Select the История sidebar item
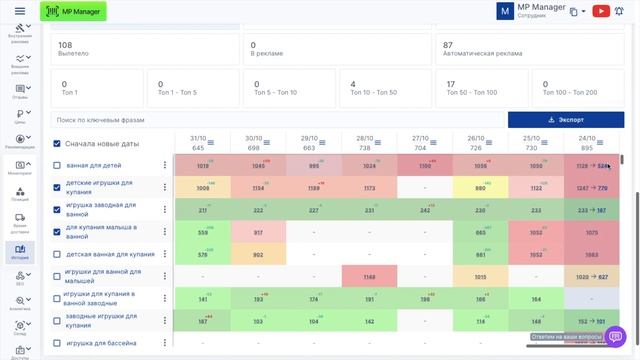640x360 pixels. pyautogui.click(x=20, y=252)
